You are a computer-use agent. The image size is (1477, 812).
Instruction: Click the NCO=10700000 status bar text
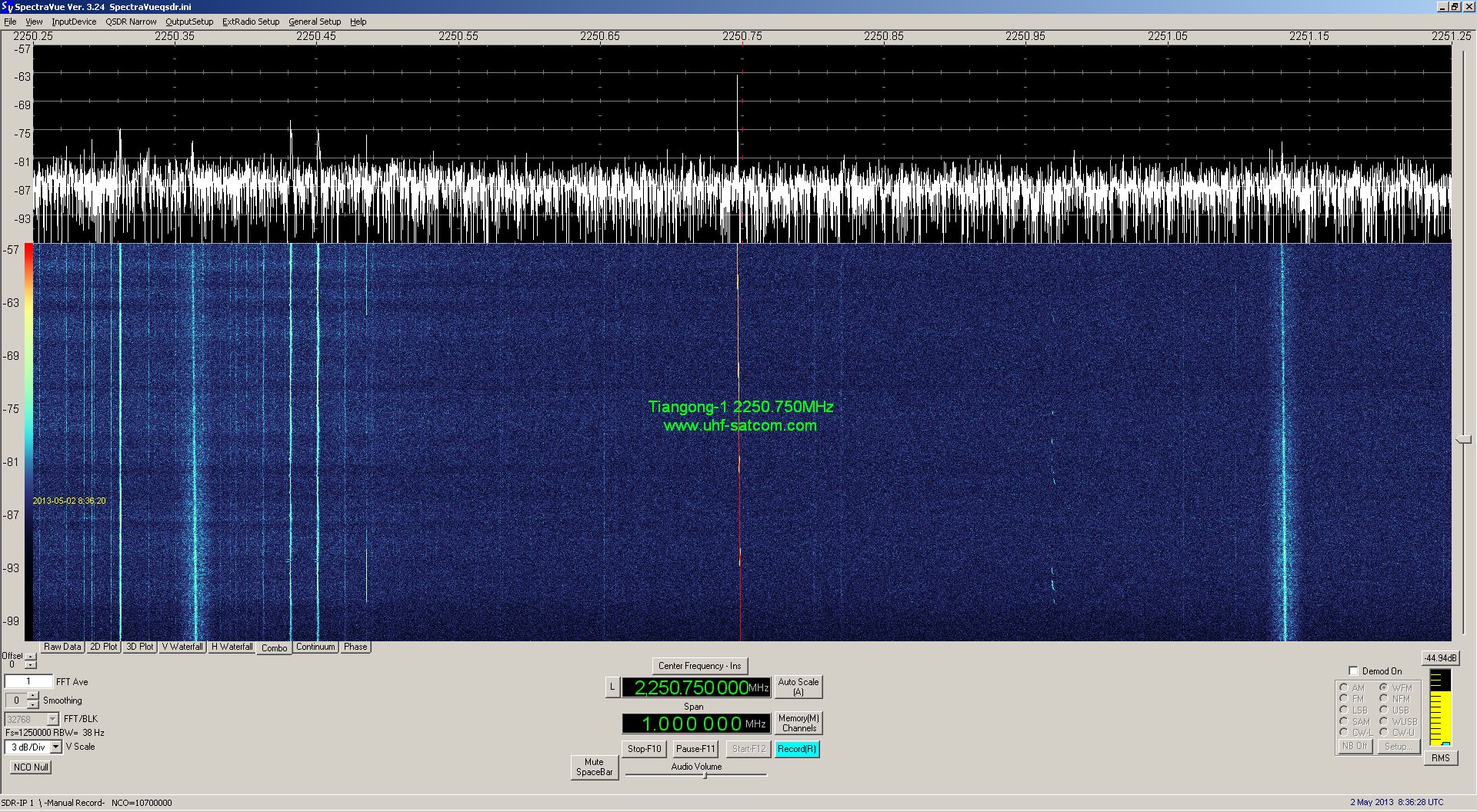tap(142, 803)
